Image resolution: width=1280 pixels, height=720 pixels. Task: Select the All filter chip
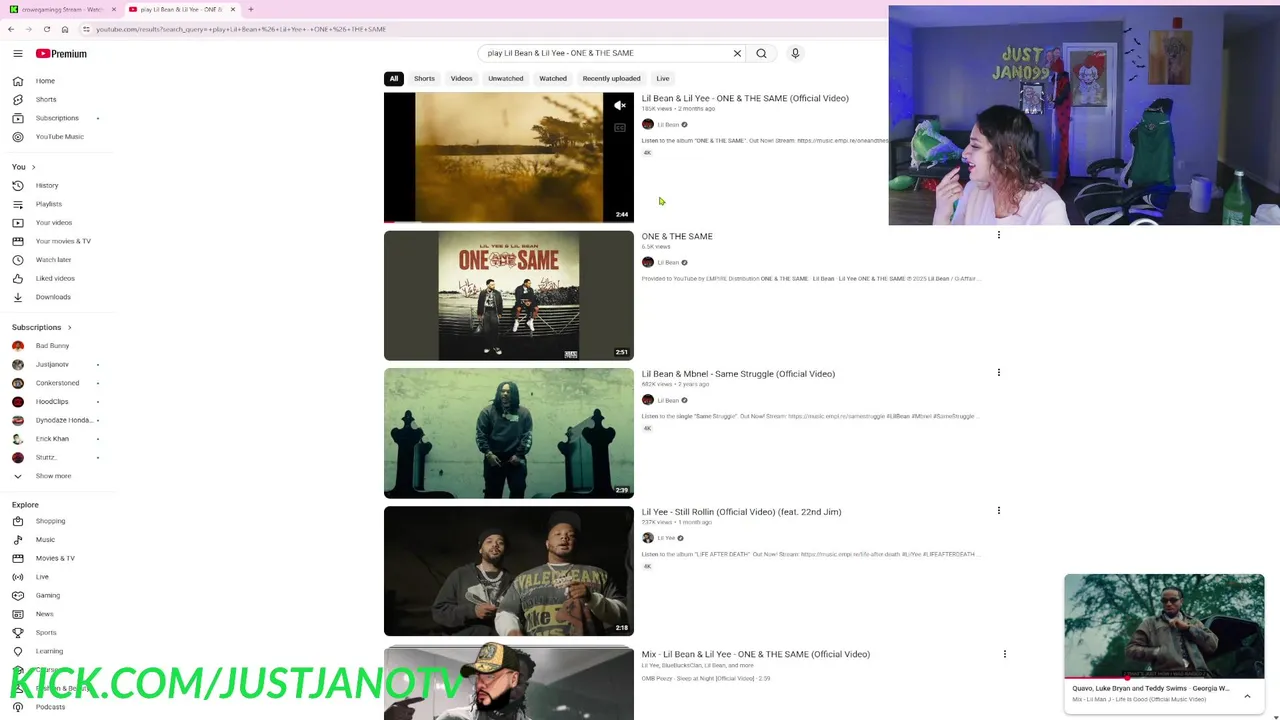[x=394, y=78]
